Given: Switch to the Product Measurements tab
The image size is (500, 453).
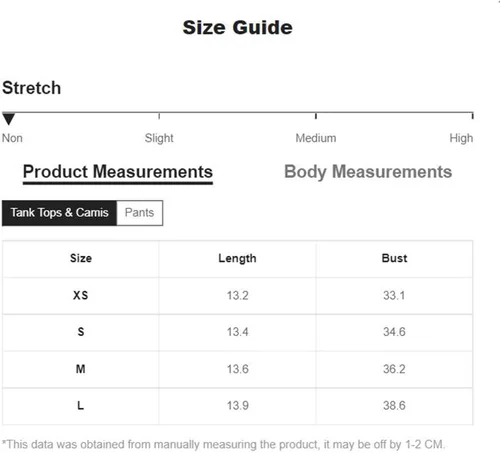Looking at the screenshot, I should 118,172.
